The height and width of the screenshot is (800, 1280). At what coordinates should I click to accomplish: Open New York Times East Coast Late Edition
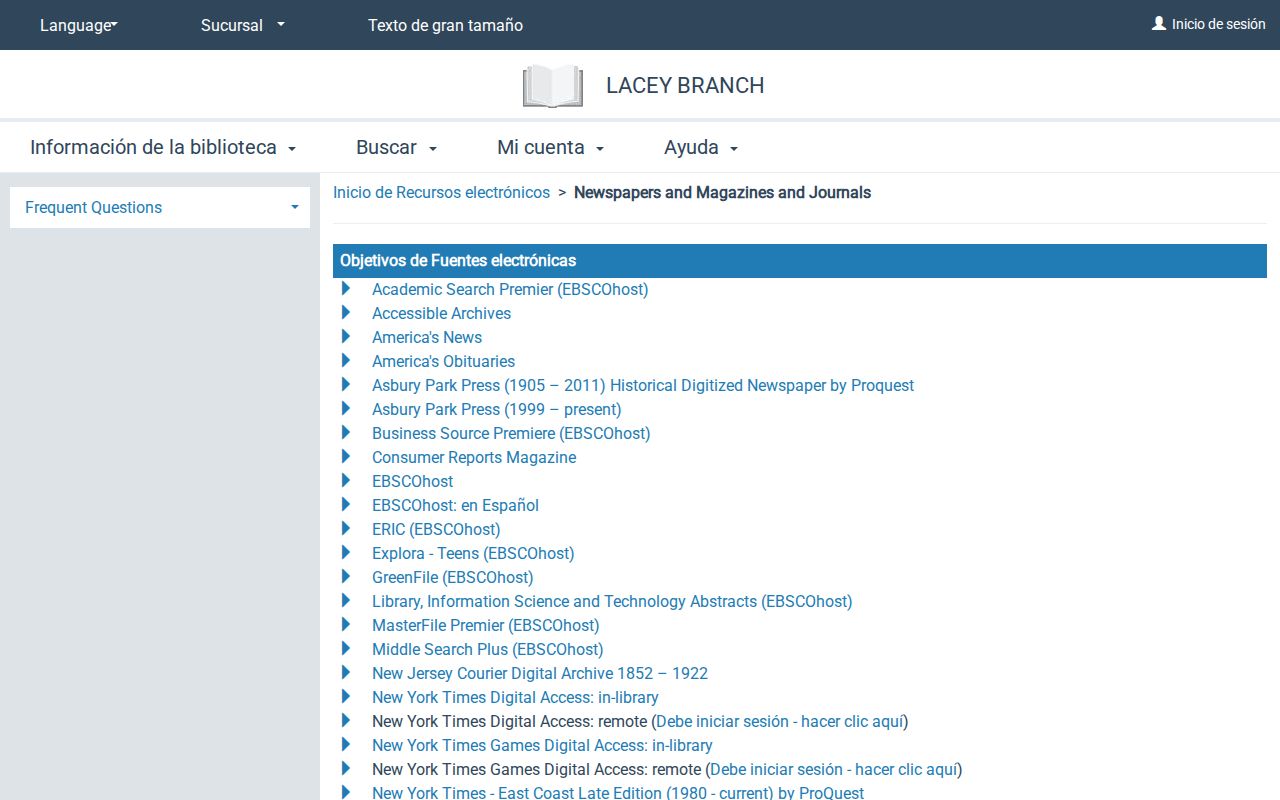click(x=618, y=793)
